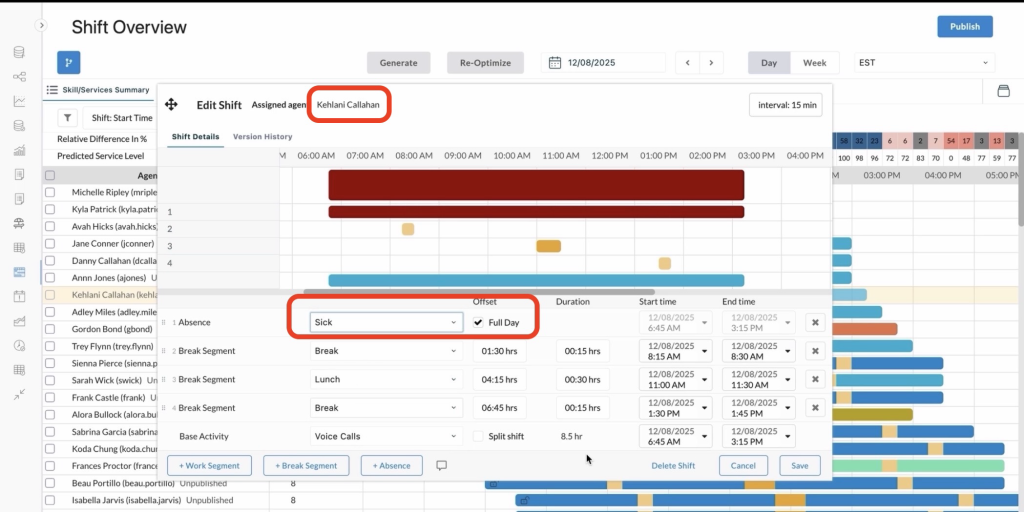This screenshot has width=1024, height=512.
Task: Uncheck the Full Day checkbox
Action: point(479,323)
